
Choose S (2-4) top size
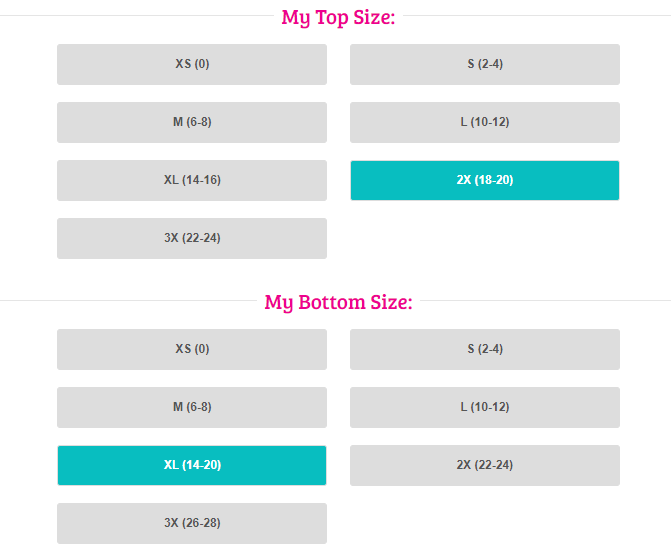pos(484,64)
